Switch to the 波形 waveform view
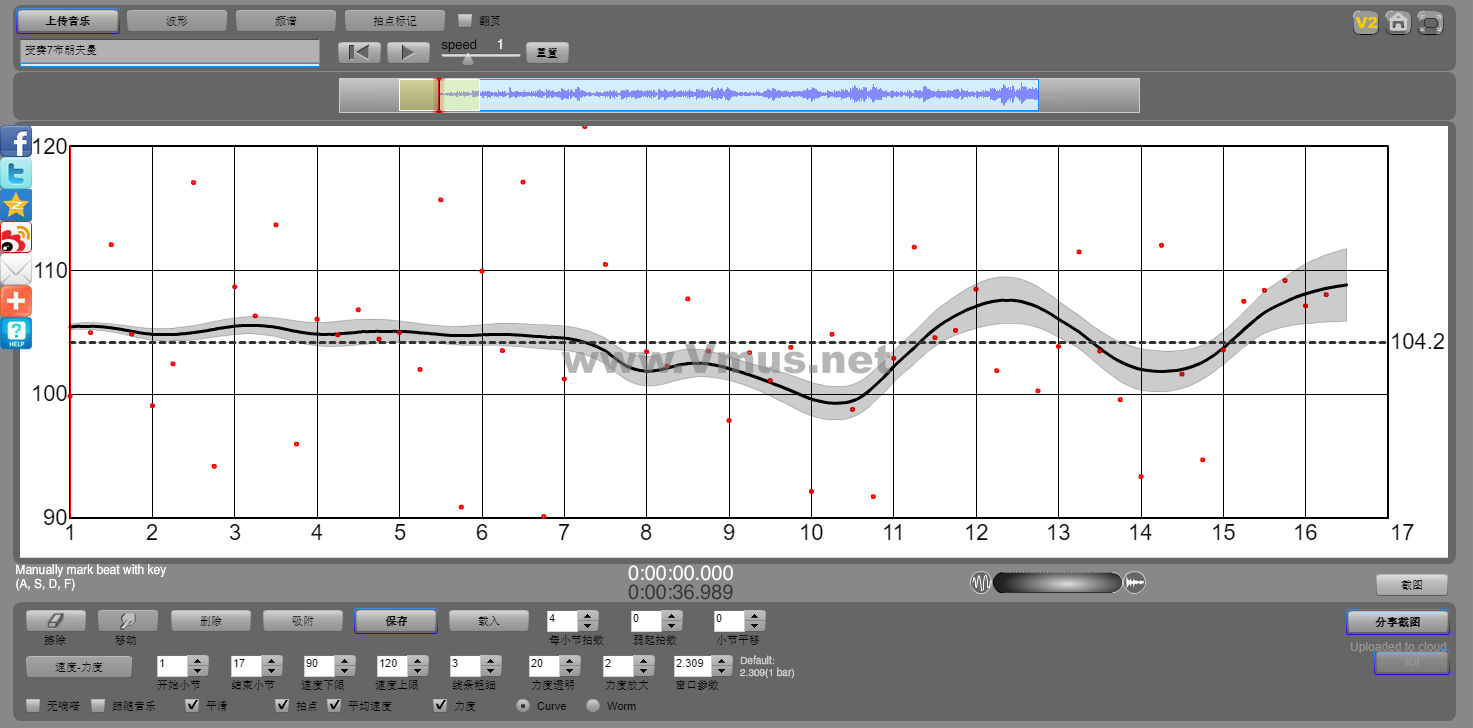The height and width of the screenshot is (728, 1473). click(x=177, y=20)
